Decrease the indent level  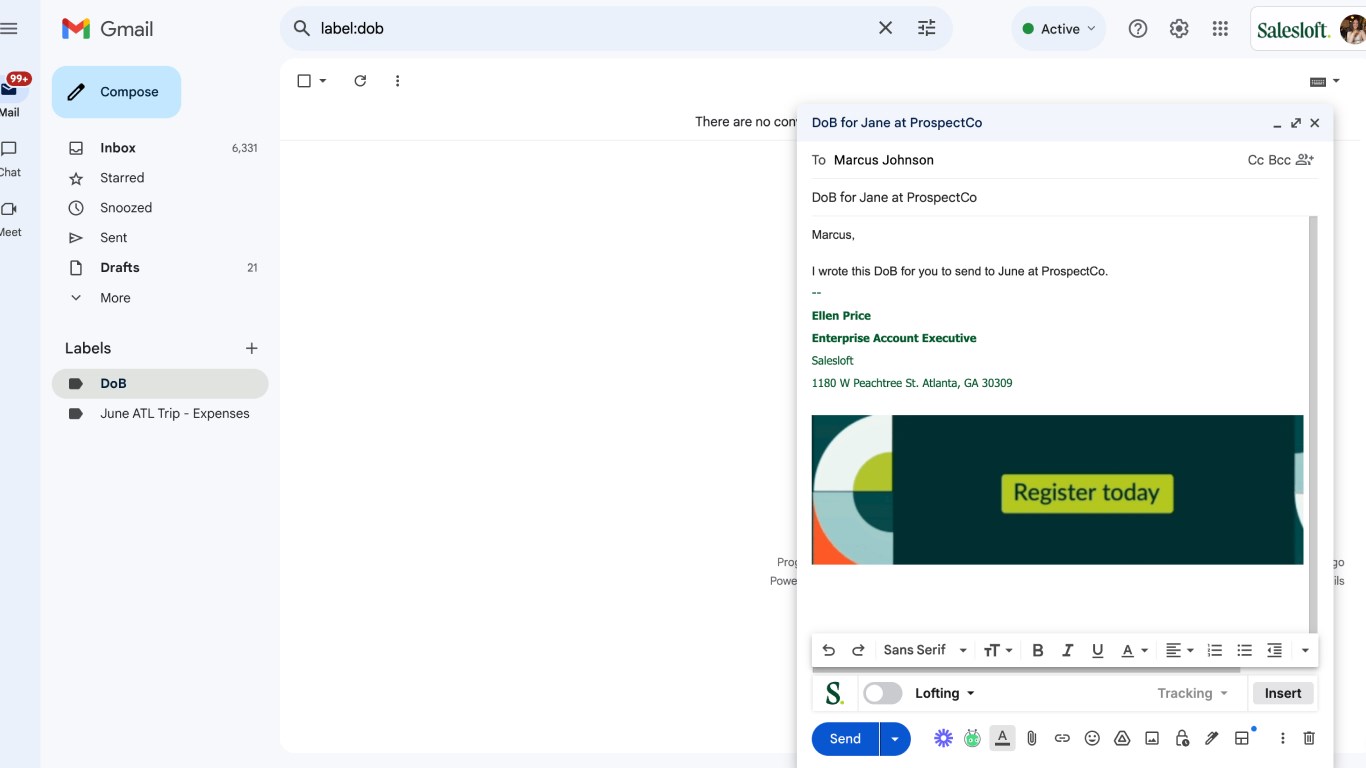click(x=1275, y=650)
